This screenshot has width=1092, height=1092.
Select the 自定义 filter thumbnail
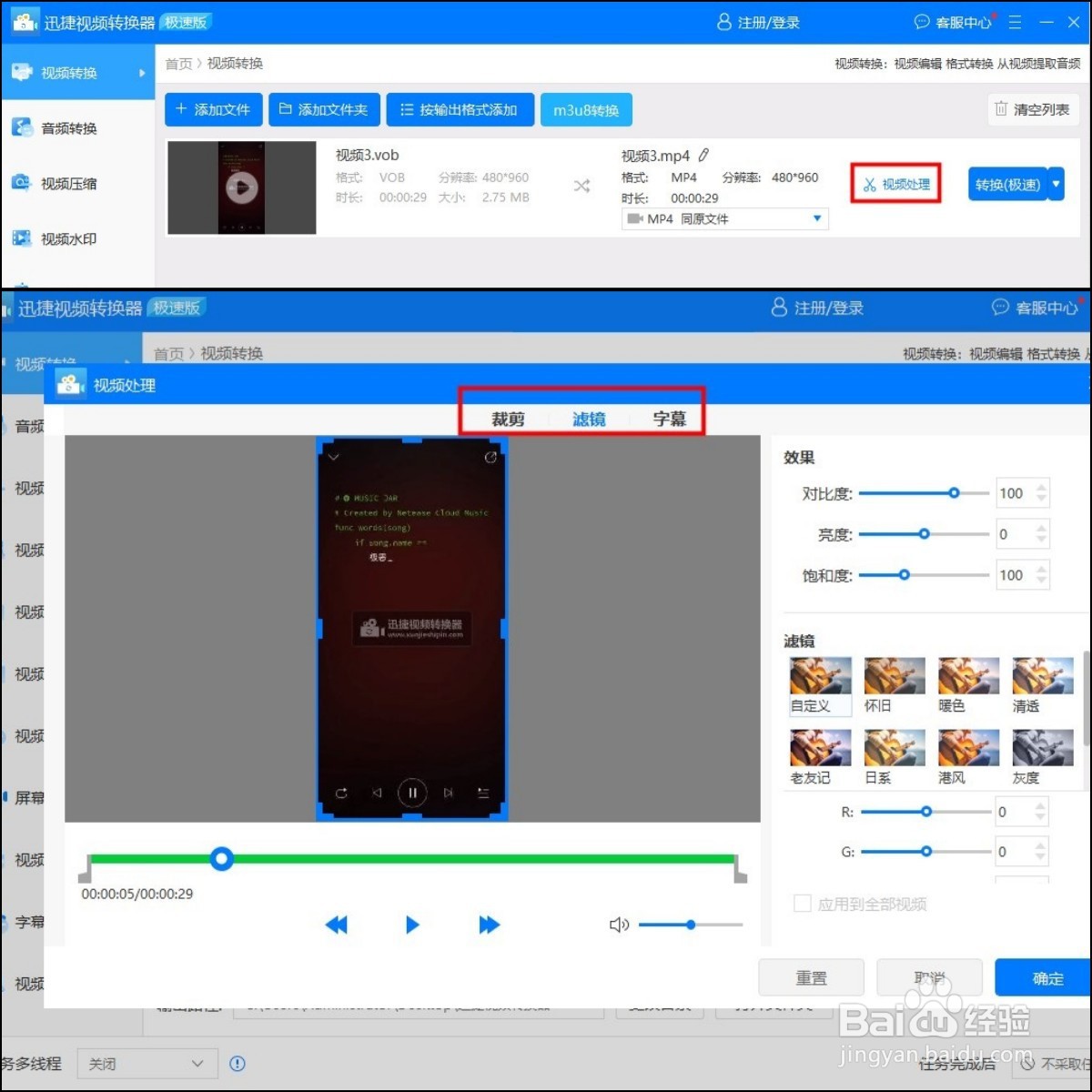click(x=821, y=685)
